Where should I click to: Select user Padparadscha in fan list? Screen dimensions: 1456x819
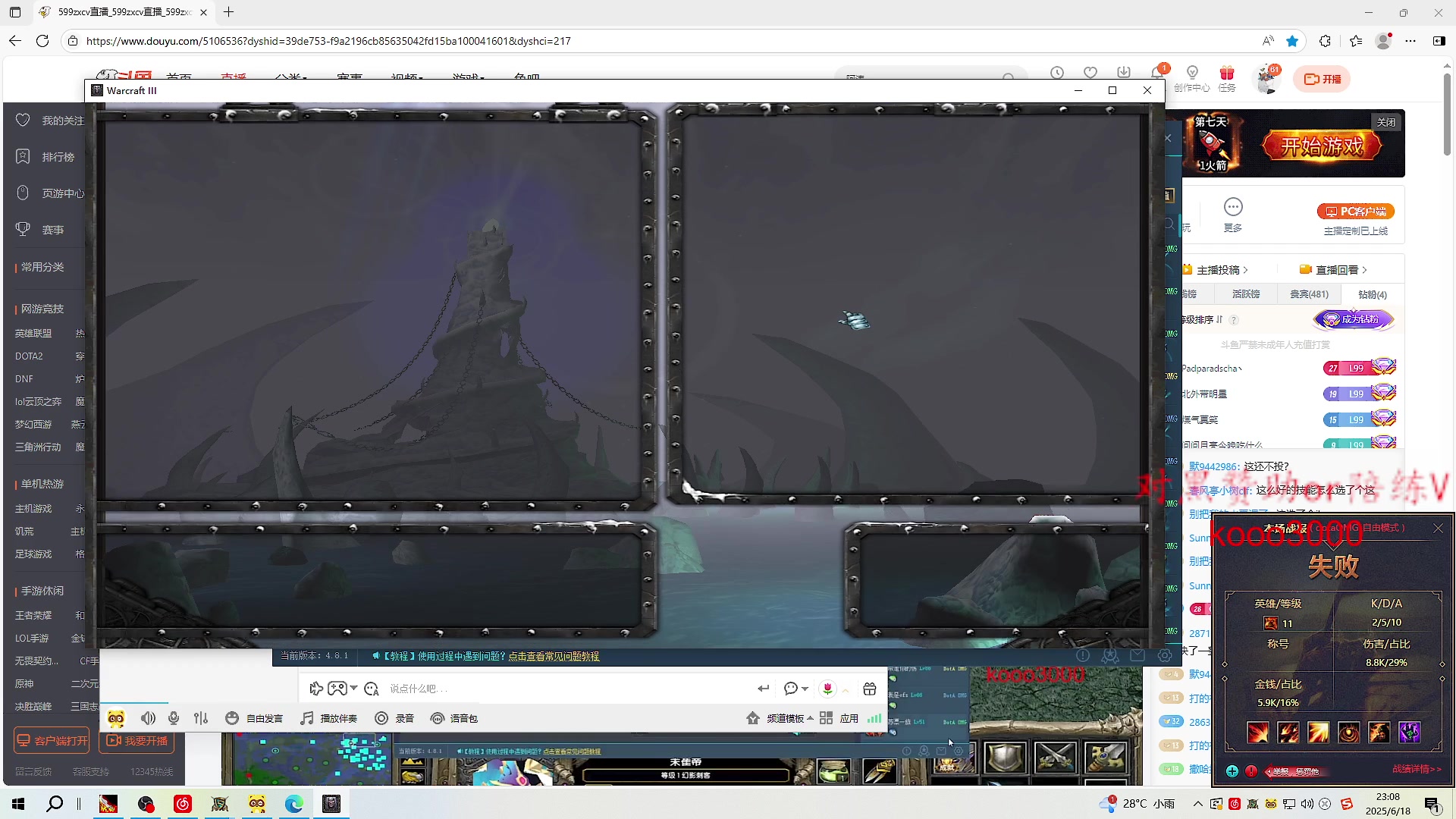1211,369
